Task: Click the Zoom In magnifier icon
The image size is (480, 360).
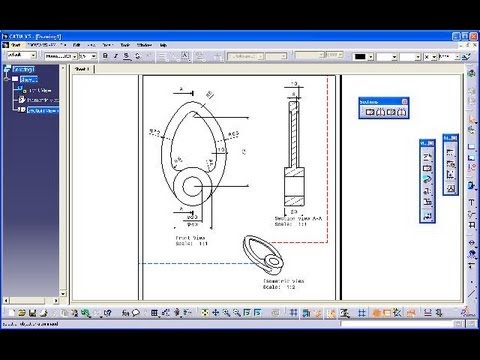Action: coord(226,313)
